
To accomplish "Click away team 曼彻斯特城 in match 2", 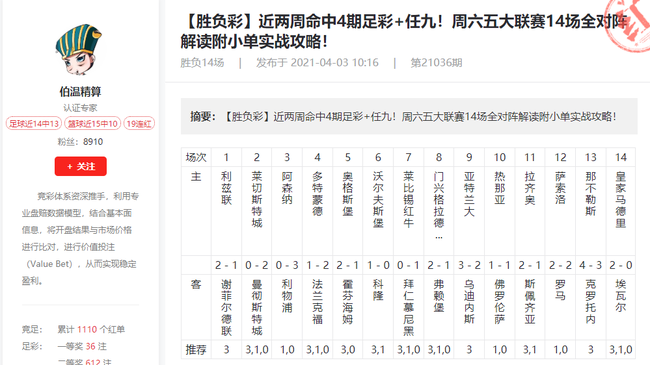I will pyautogui.click(x=257, y=307).
